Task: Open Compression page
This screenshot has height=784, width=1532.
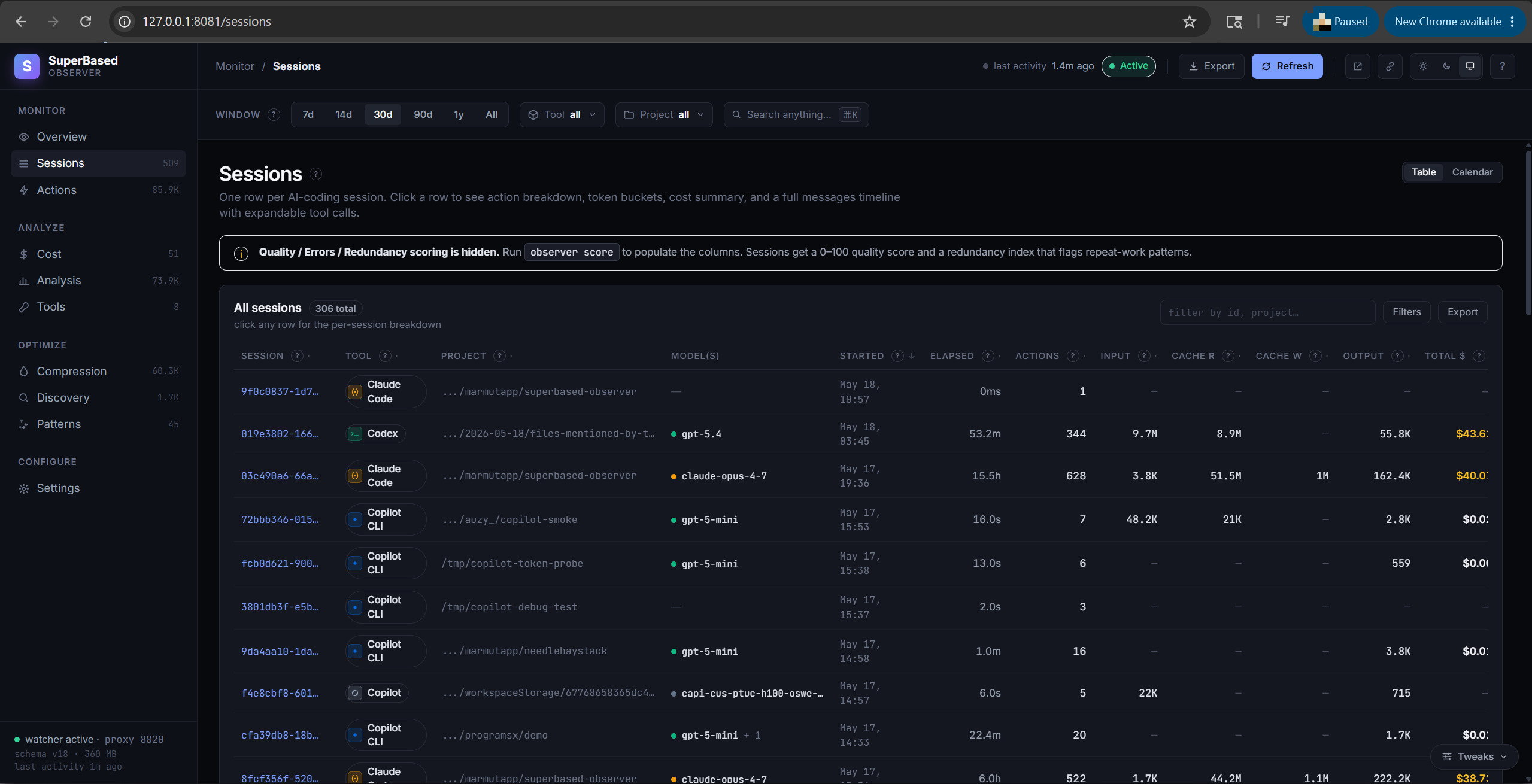Action: pyautogui.click(x=98, y=371)
